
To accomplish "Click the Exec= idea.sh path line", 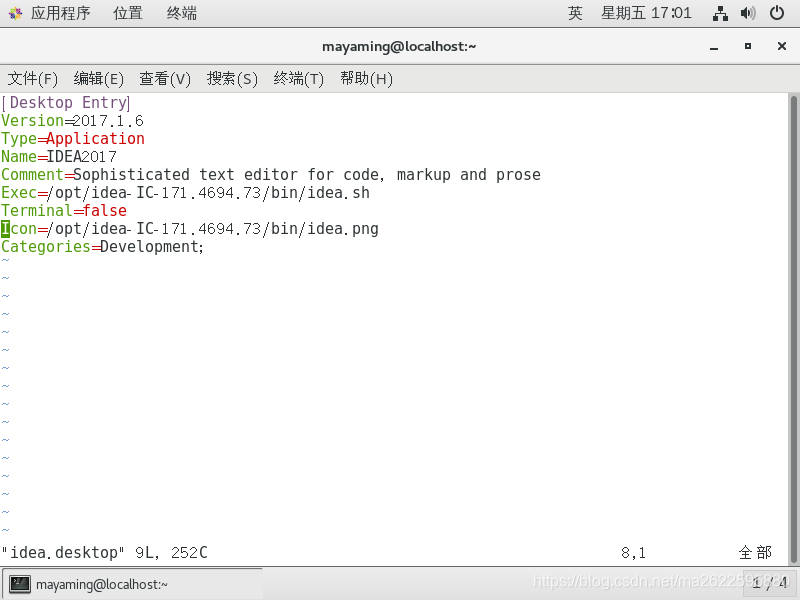I will (186, 193).
